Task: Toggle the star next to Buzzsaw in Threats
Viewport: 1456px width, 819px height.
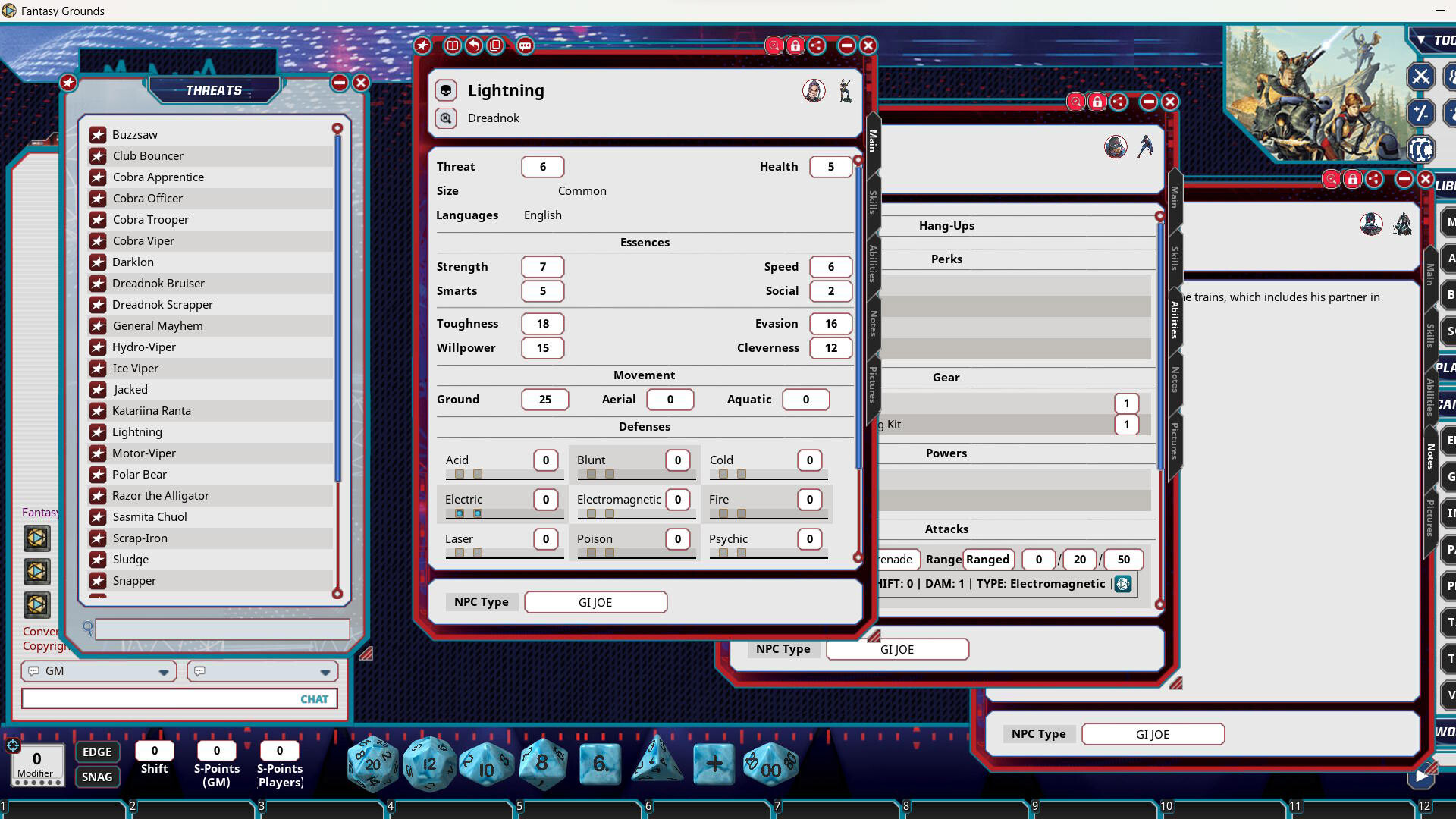Action: tap(98, 134)
